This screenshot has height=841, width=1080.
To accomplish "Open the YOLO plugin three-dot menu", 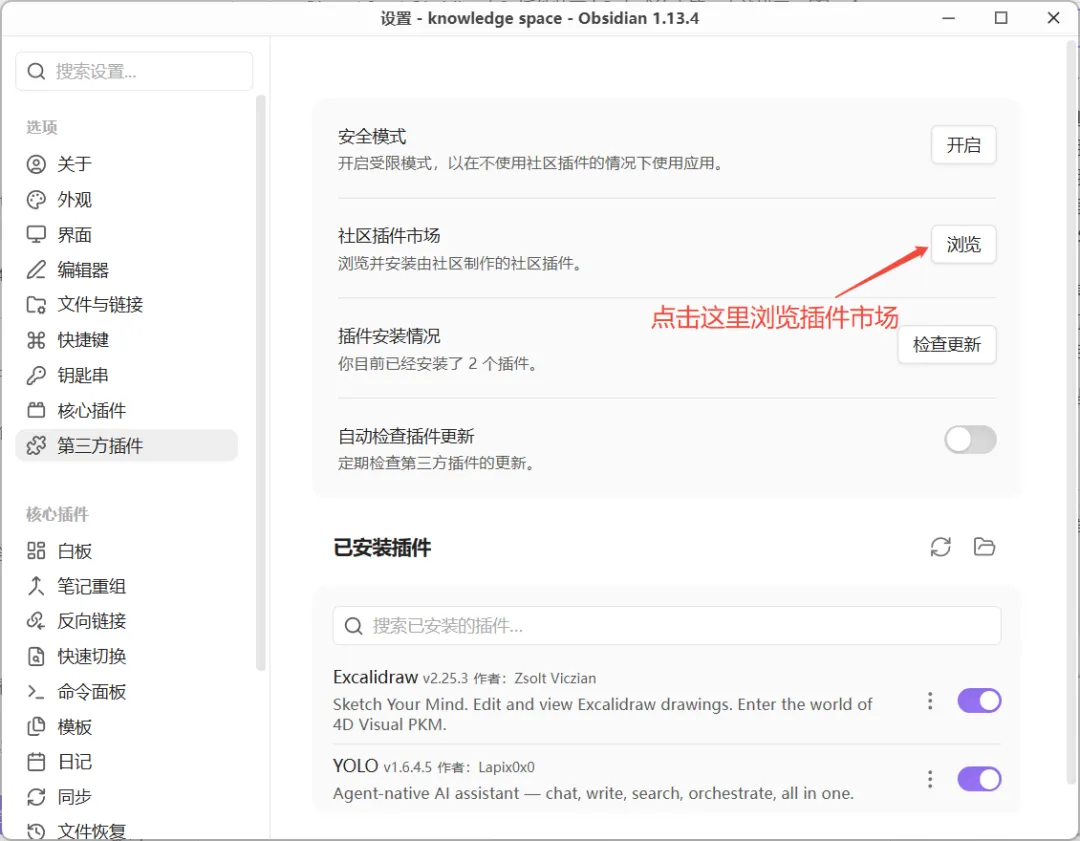I will [930, 779].
